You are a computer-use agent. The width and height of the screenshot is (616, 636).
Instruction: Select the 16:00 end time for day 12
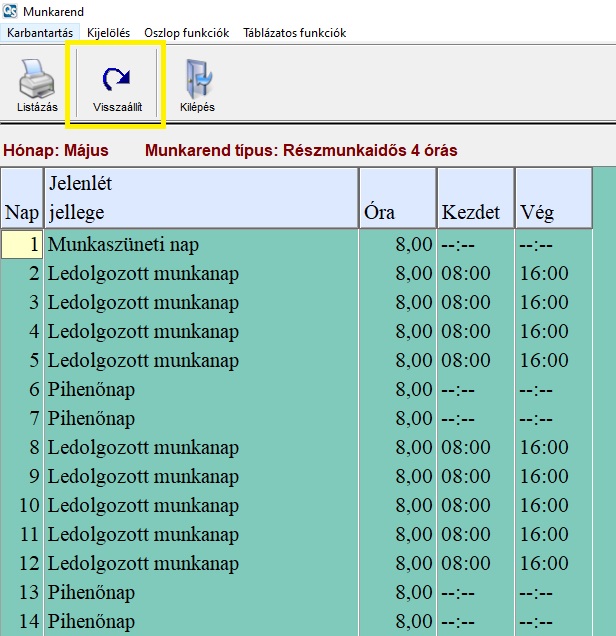[x=544, y=564]
